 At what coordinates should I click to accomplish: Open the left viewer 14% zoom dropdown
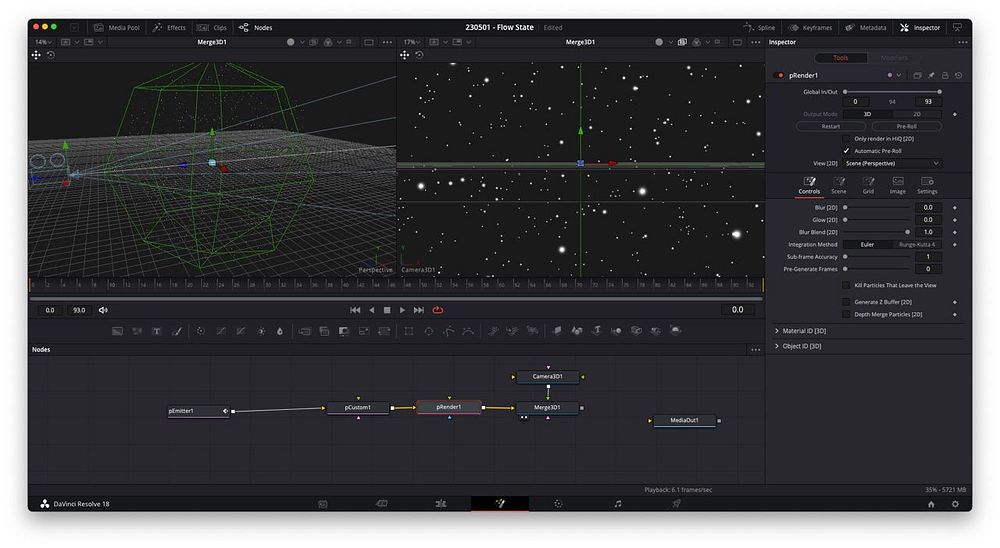click(x=43, y=42)
